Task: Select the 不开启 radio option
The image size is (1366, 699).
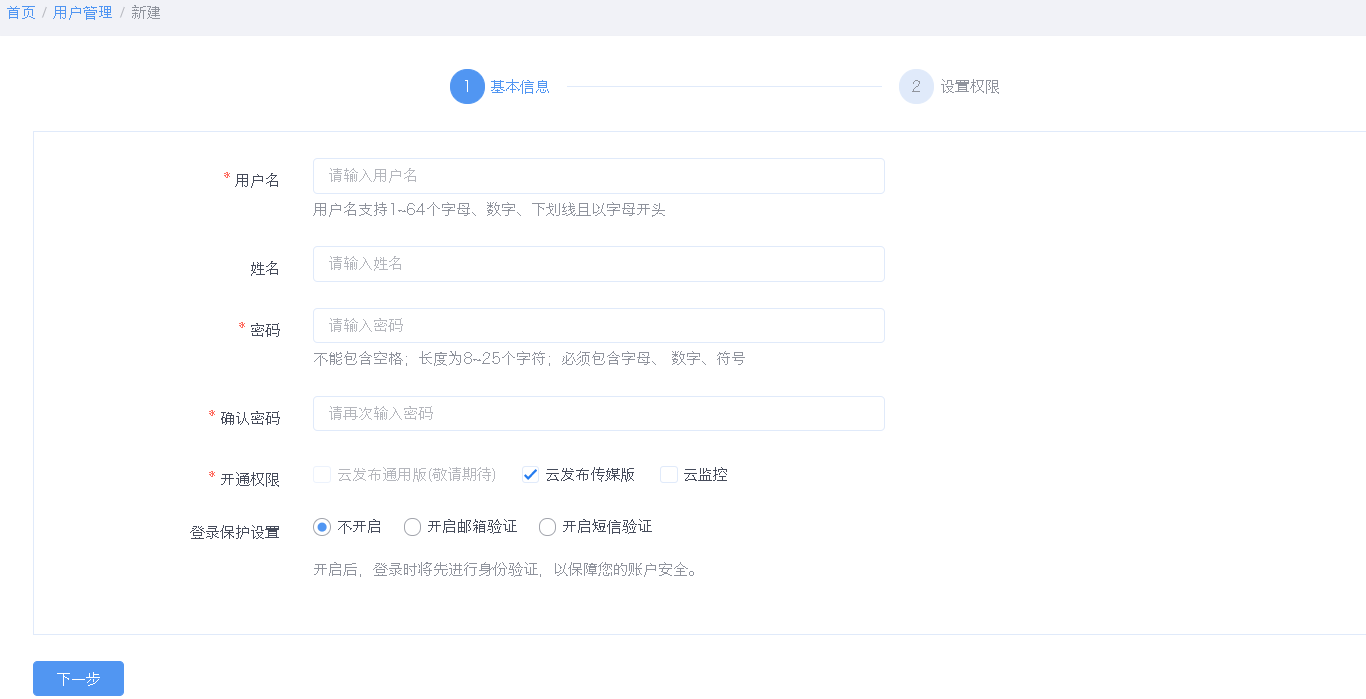Action: pos(322,527)
